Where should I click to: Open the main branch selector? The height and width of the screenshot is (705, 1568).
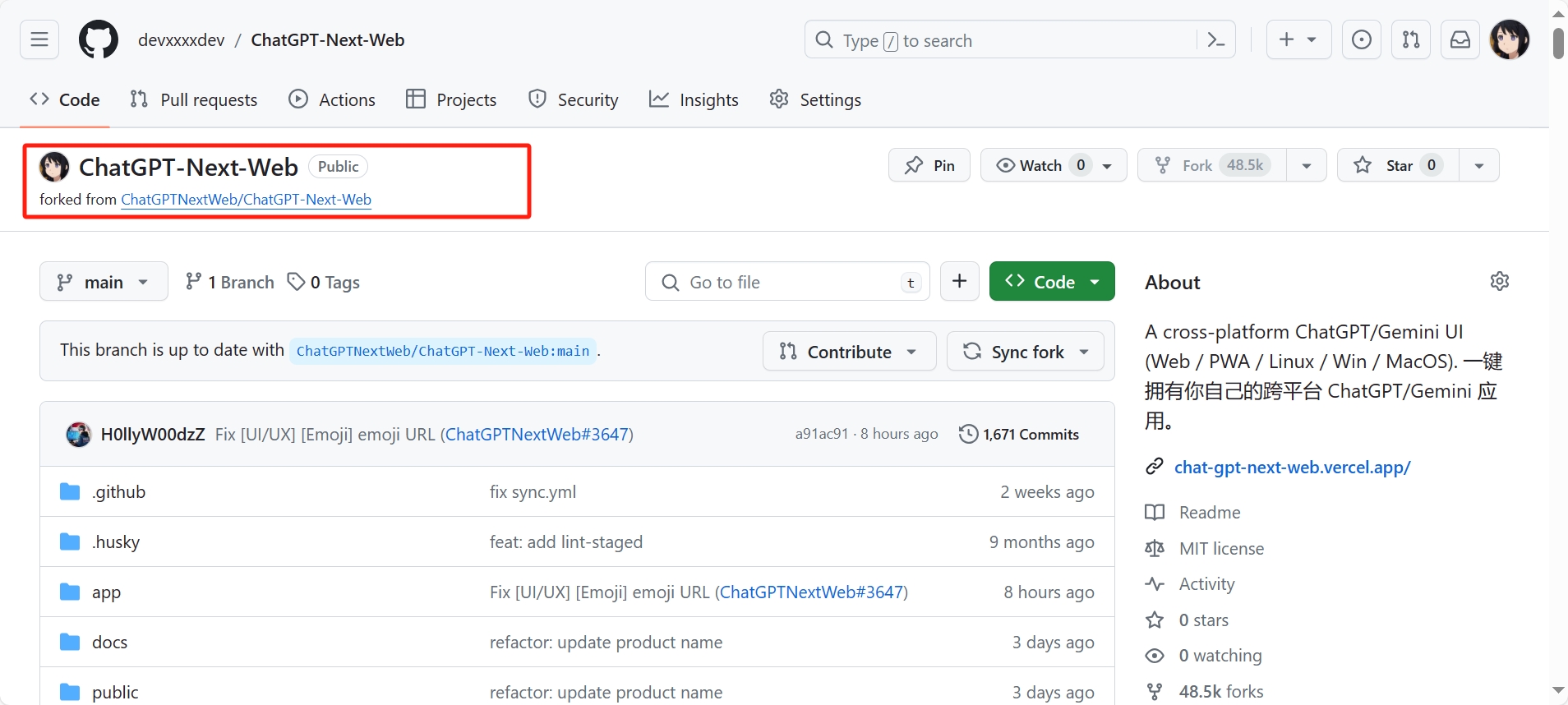(104, 281)
